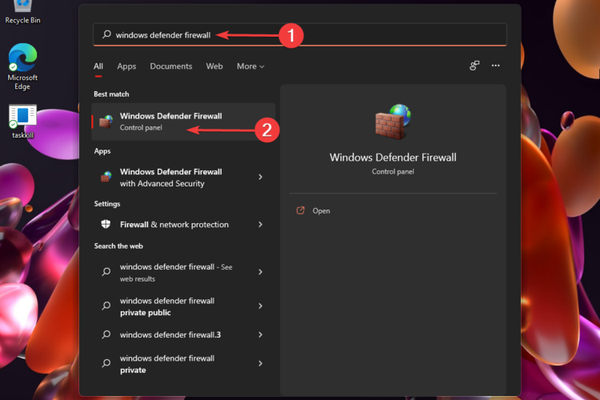
Task: Expand Firewall with Advanced Security chevron
Action: (x=260, y=177)
